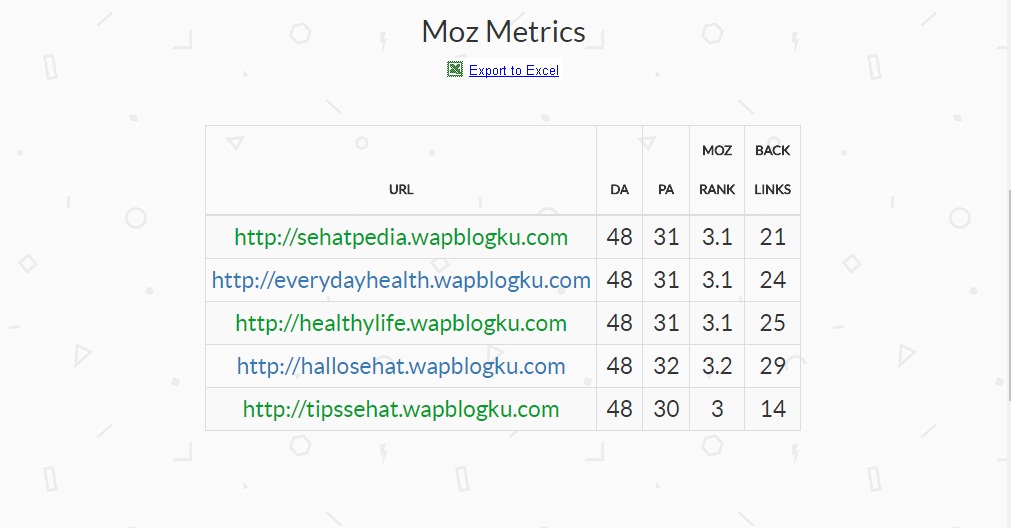The width and height of the screenshot is (1011, 528).
Task: Select backlinks value 29 for hallosehat
Action: [x=772, y=366]
